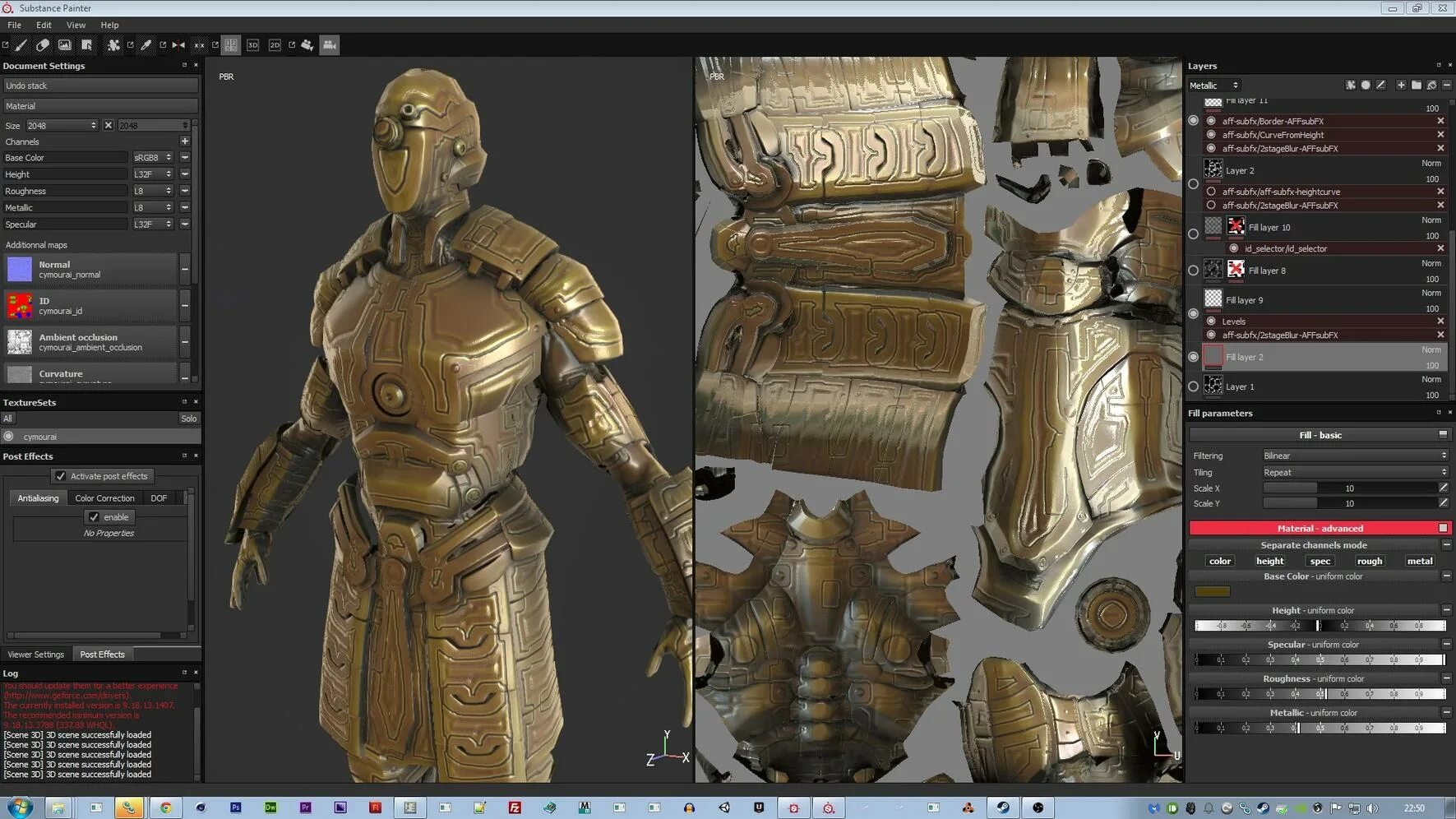
Task: Select the cymourai texture set
Action: pos(100,437)
